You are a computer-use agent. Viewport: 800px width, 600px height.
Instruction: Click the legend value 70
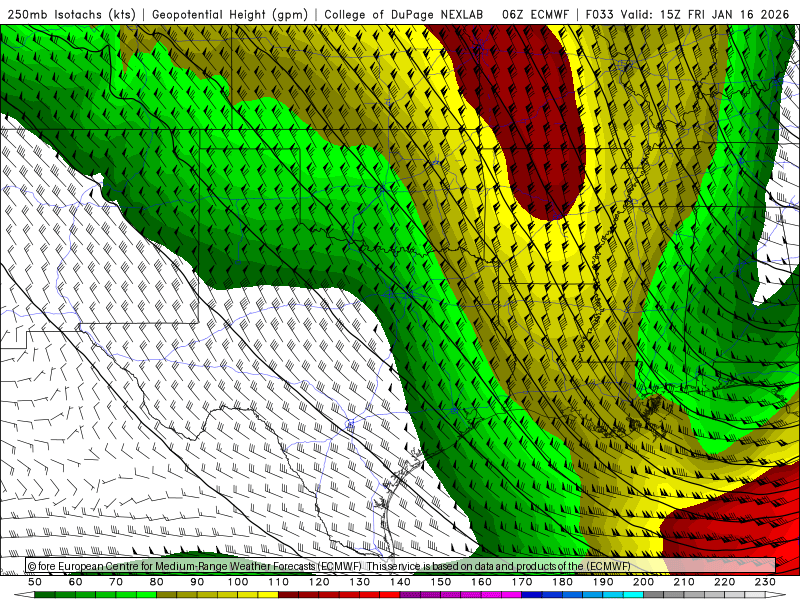tap(116, 582)
